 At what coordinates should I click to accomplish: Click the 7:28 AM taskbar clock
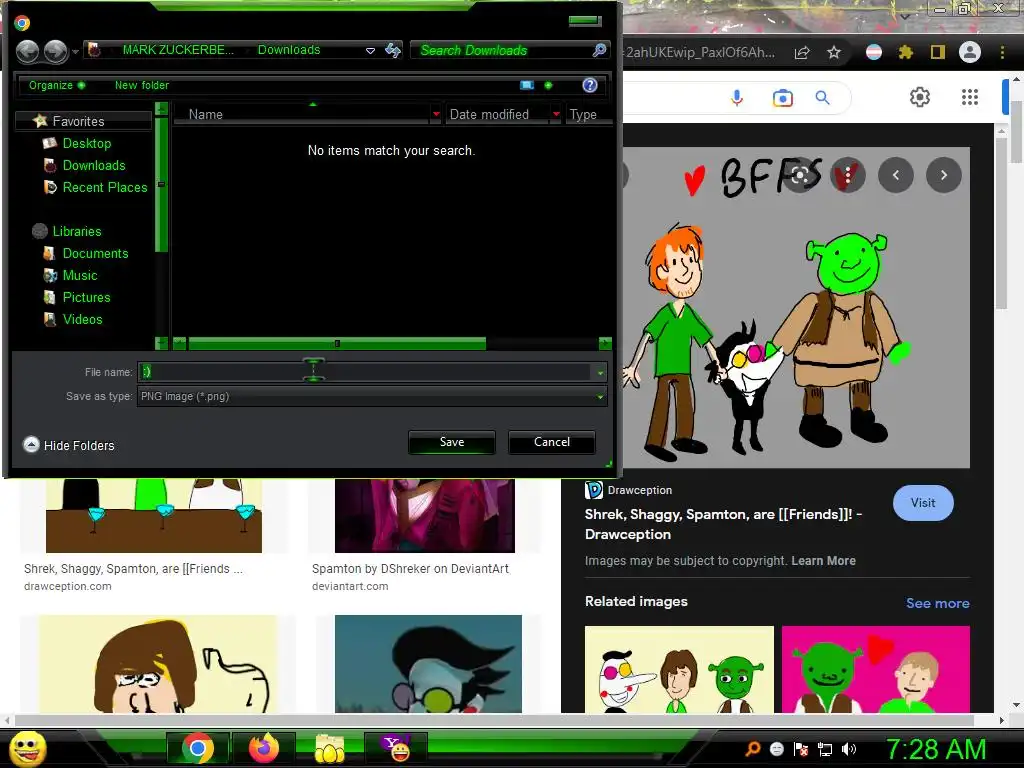click(936, 749)
